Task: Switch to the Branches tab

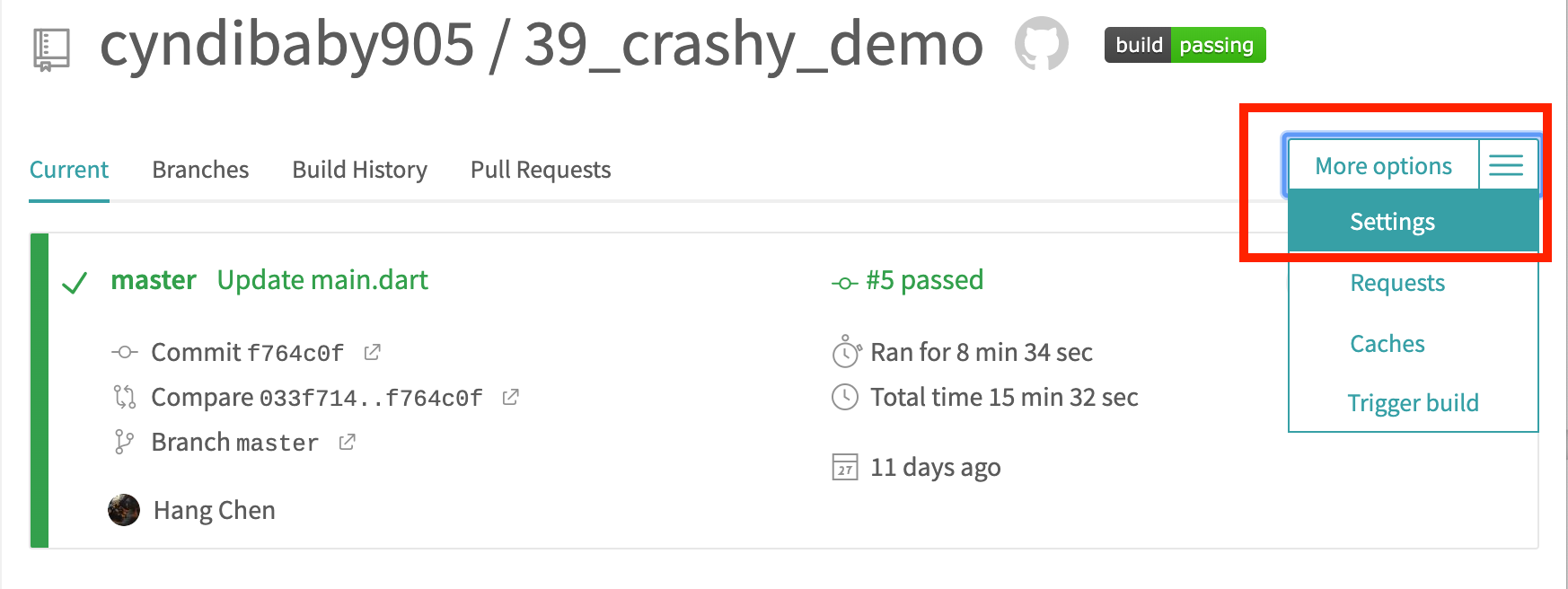Action: click(200, 170)
